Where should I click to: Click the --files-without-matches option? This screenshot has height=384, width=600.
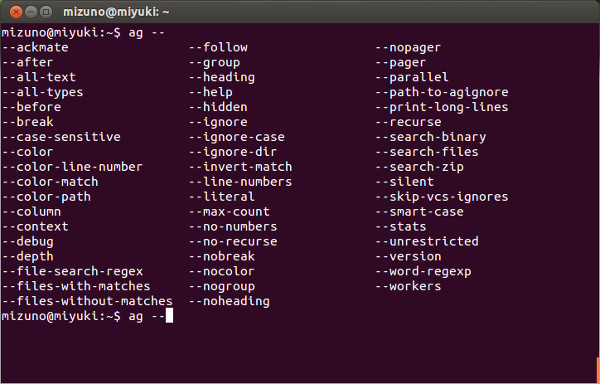click(x=87, y=301)
